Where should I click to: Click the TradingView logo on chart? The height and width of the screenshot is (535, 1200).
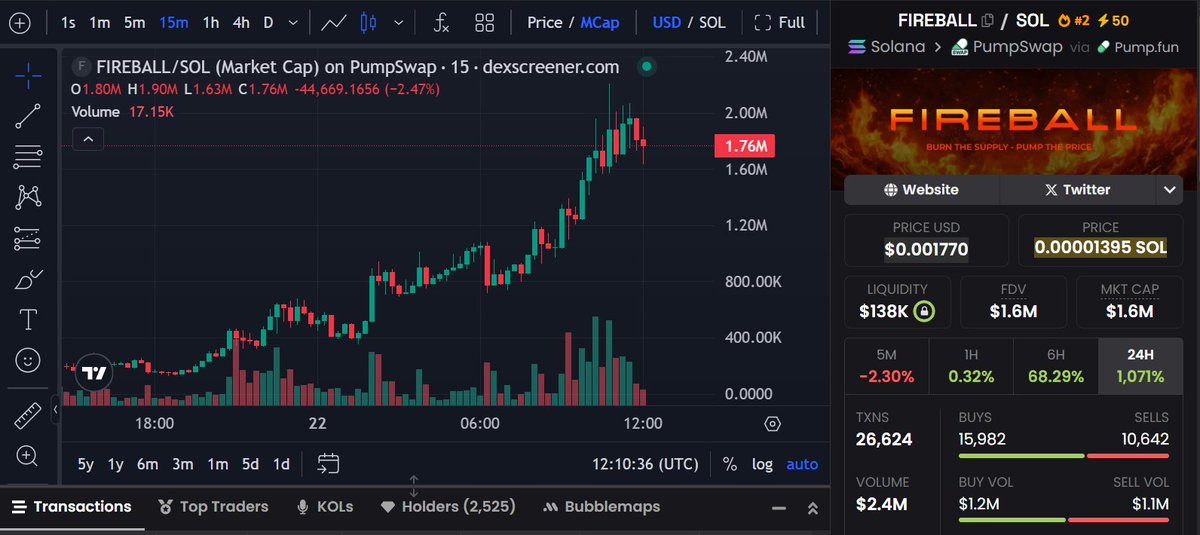click(x=94, y=373)
